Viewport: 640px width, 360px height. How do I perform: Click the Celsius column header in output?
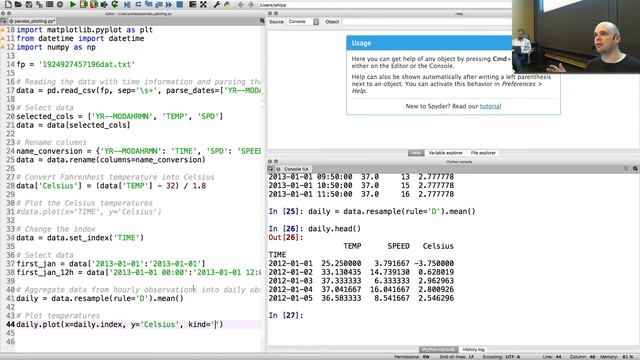coord(438,246)
